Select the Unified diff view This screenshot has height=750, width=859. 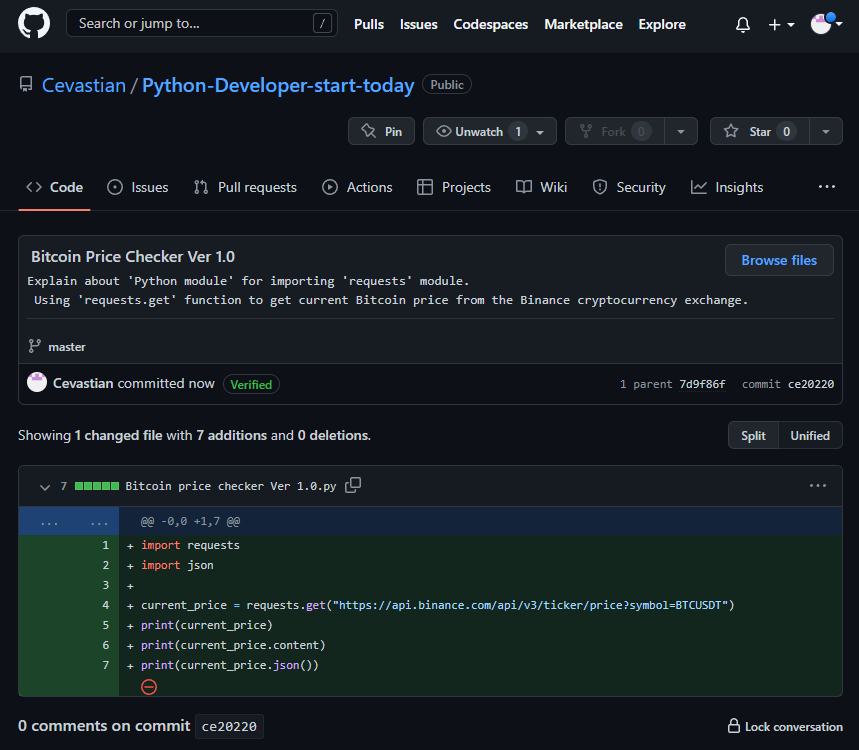tap(810, 436)
